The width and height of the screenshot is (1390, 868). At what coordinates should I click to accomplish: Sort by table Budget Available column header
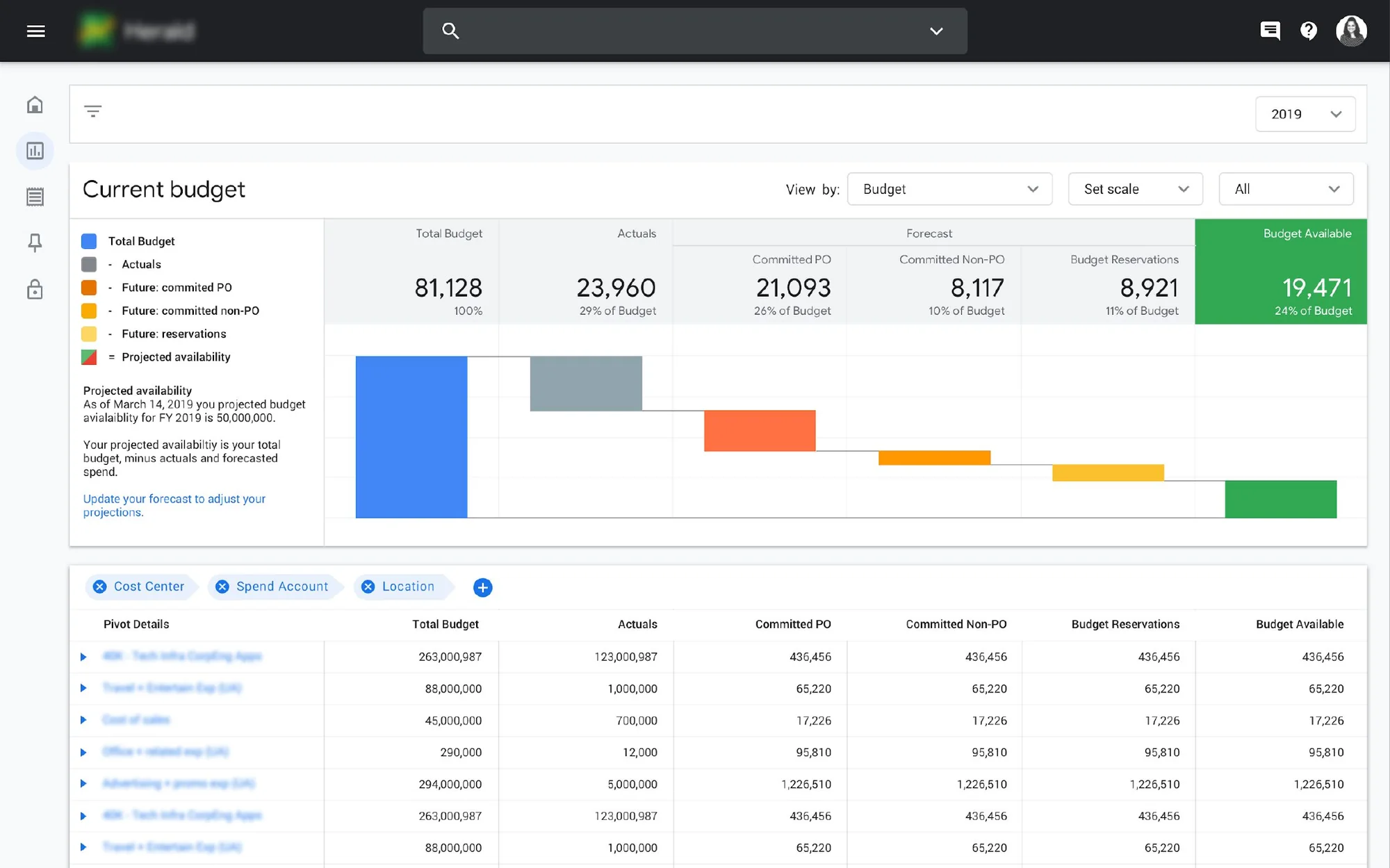1300,624
